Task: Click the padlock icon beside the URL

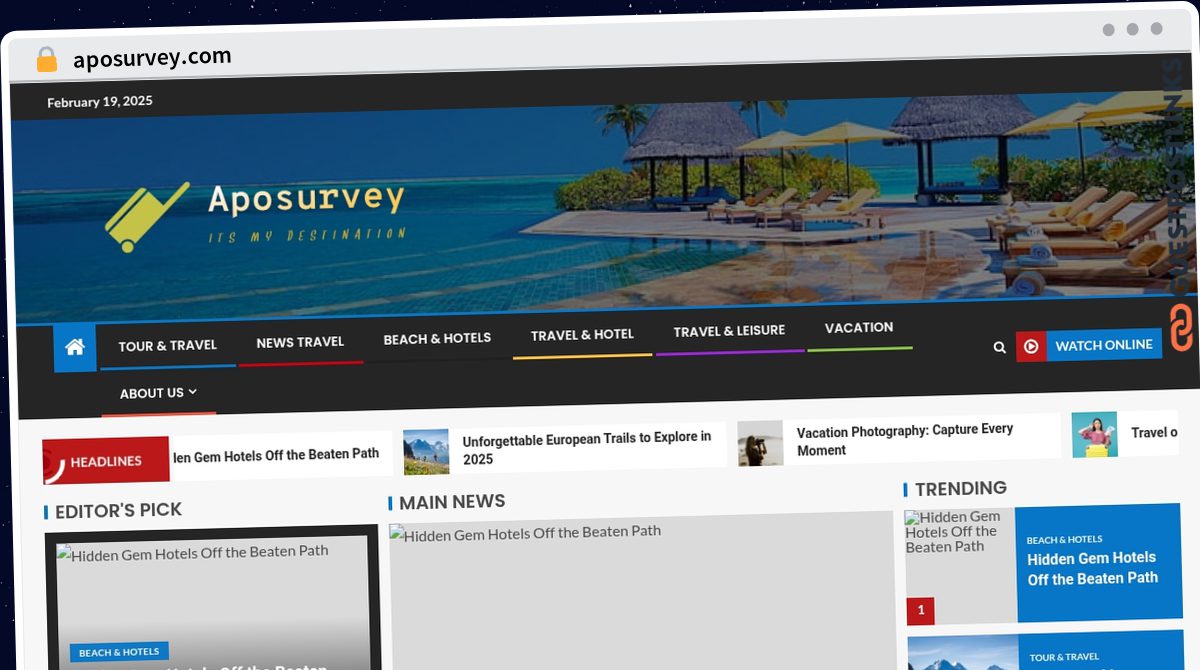Action: pyautogui.click(x=46, y=60)
